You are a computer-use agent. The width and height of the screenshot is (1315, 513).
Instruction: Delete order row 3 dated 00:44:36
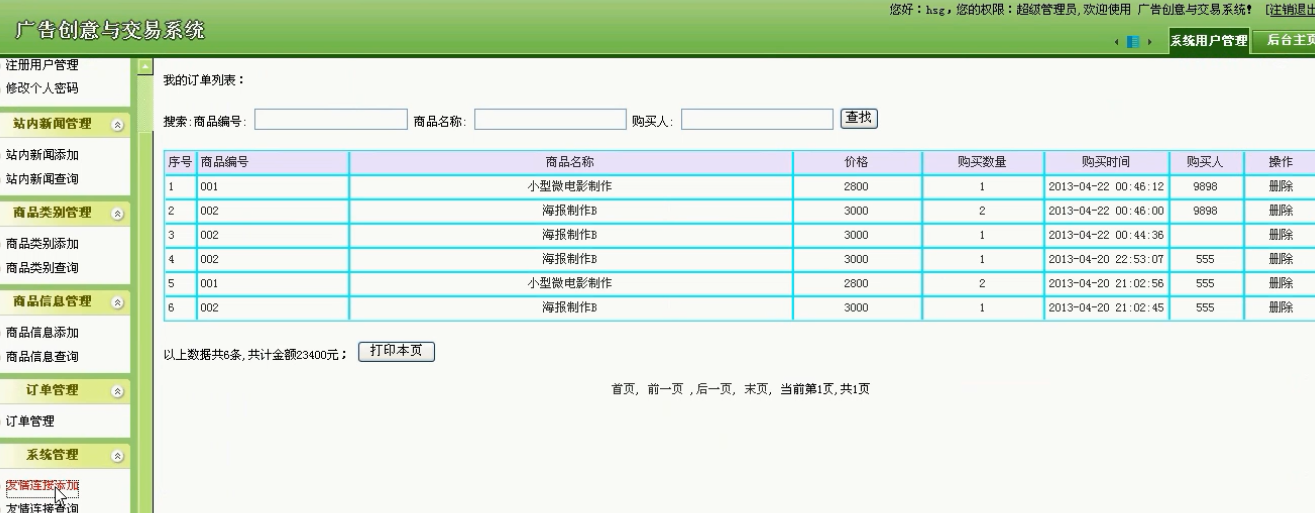click(x=1280, y=235)
